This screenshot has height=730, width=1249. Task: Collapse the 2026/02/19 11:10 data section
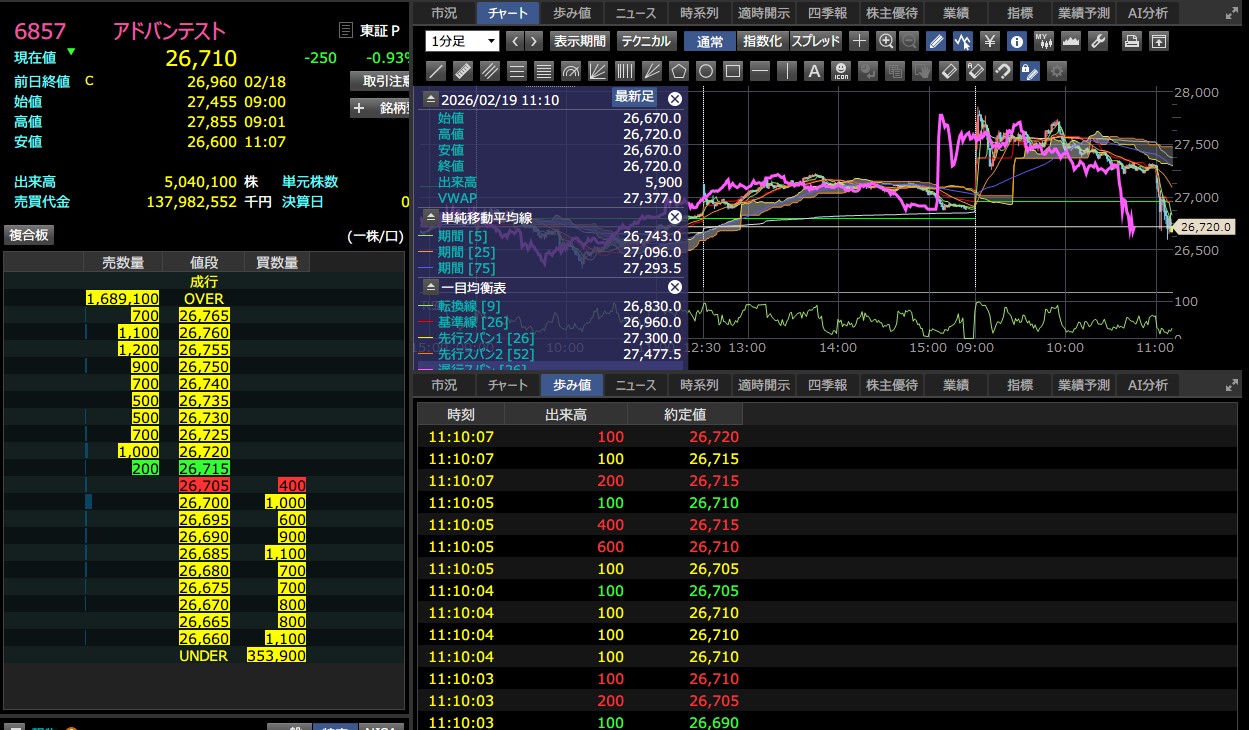click(430, 99)
